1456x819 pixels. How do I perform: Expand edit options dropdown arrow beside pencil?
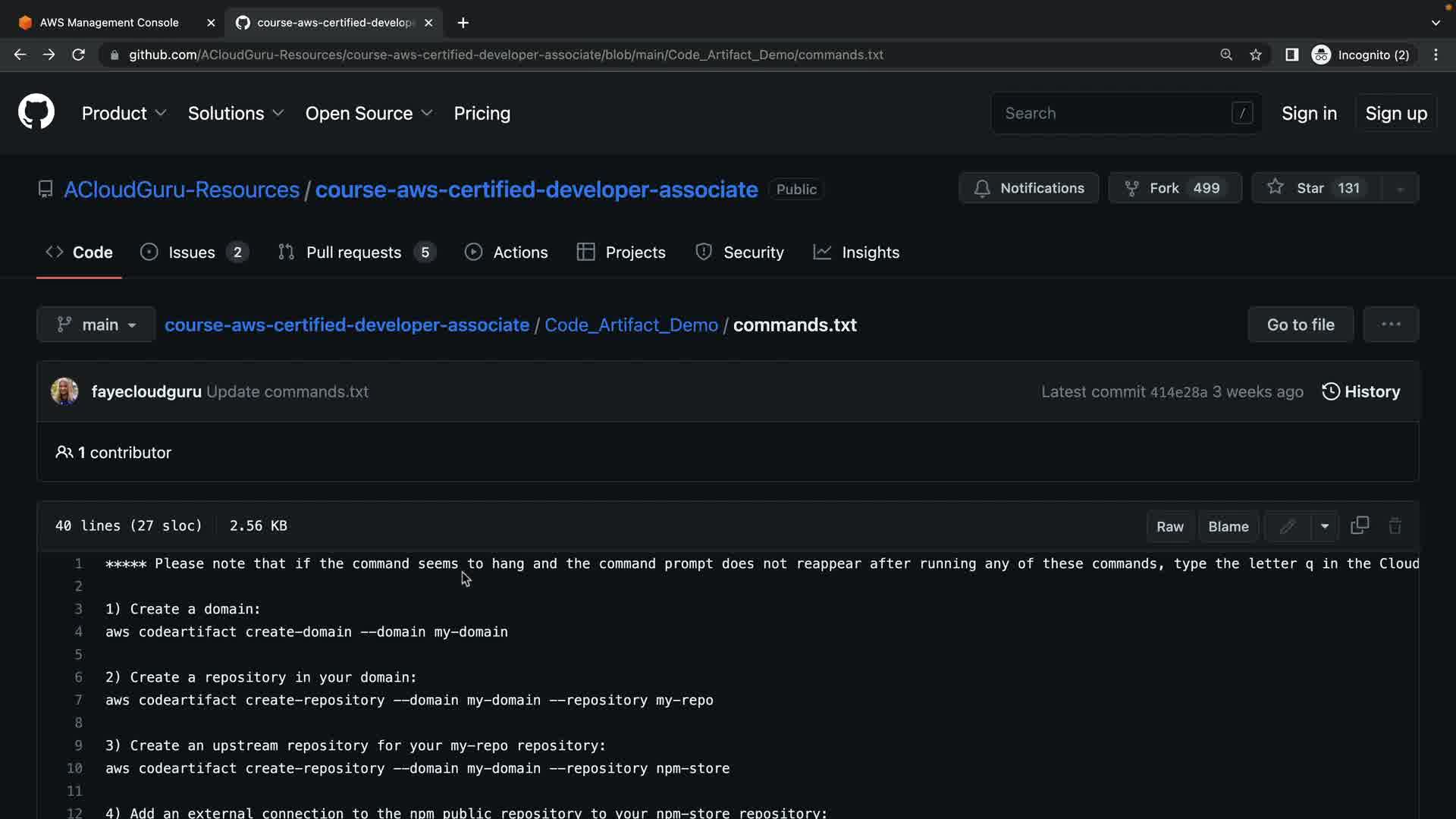click(x=1325, y=526)
